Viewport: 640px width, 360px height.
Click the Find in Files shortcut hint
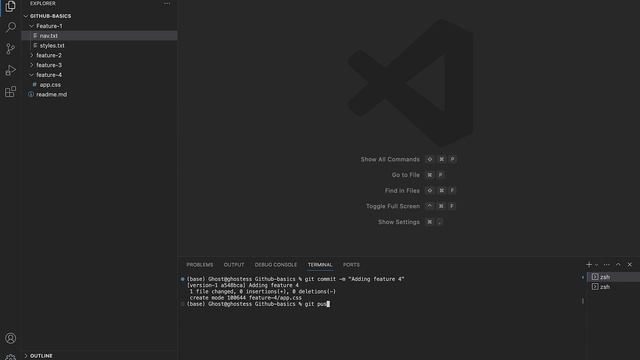pyautogui.click(x=420, y=191)
